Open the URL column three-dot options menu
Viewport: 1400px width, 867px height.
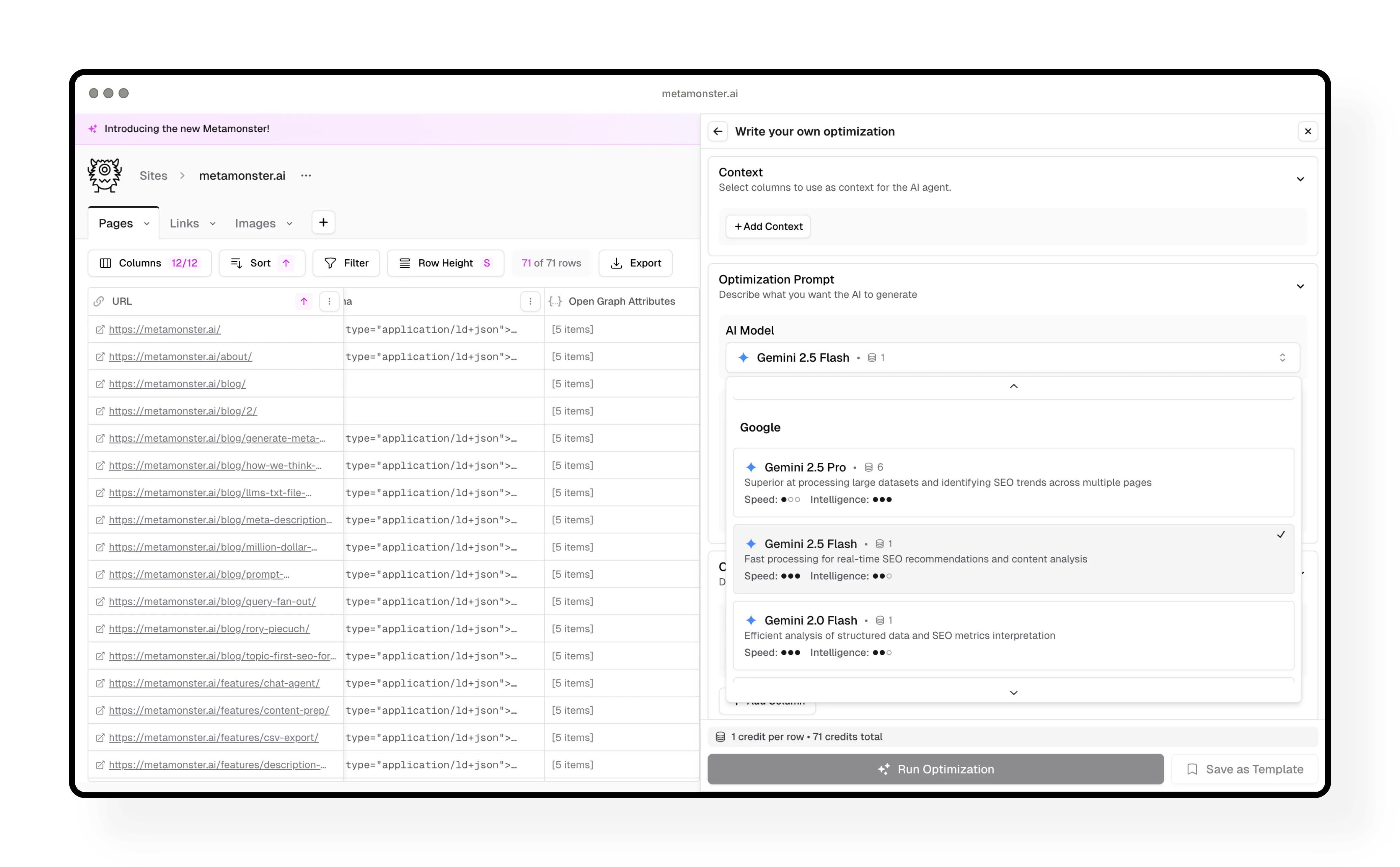coord(329,301)
